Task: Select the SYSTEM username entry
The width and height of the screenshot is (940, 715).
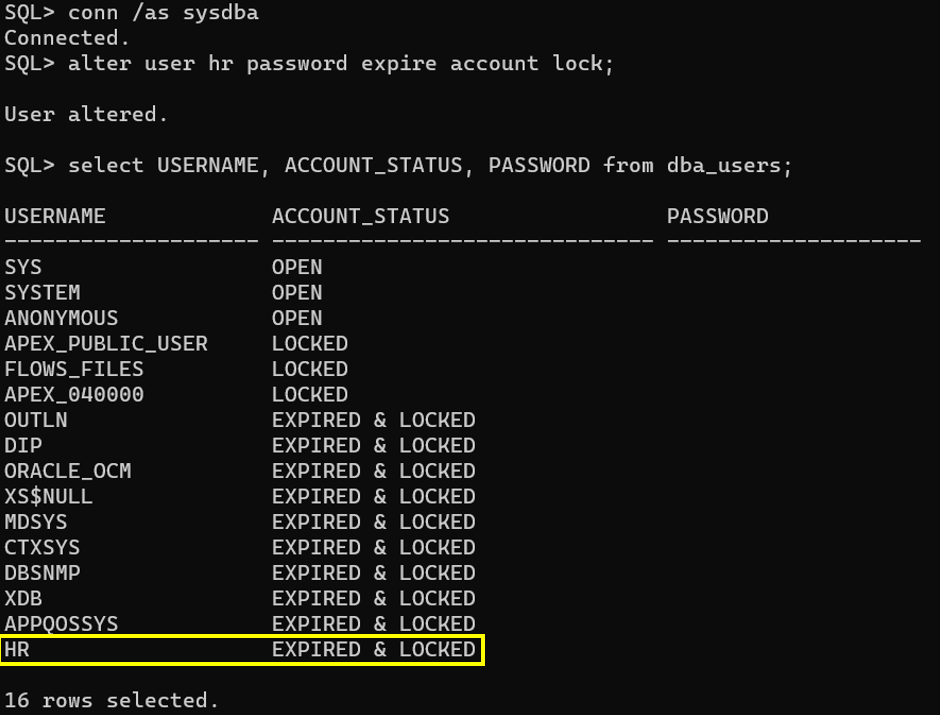Action: pyautogui.click(x=43, y=292)
